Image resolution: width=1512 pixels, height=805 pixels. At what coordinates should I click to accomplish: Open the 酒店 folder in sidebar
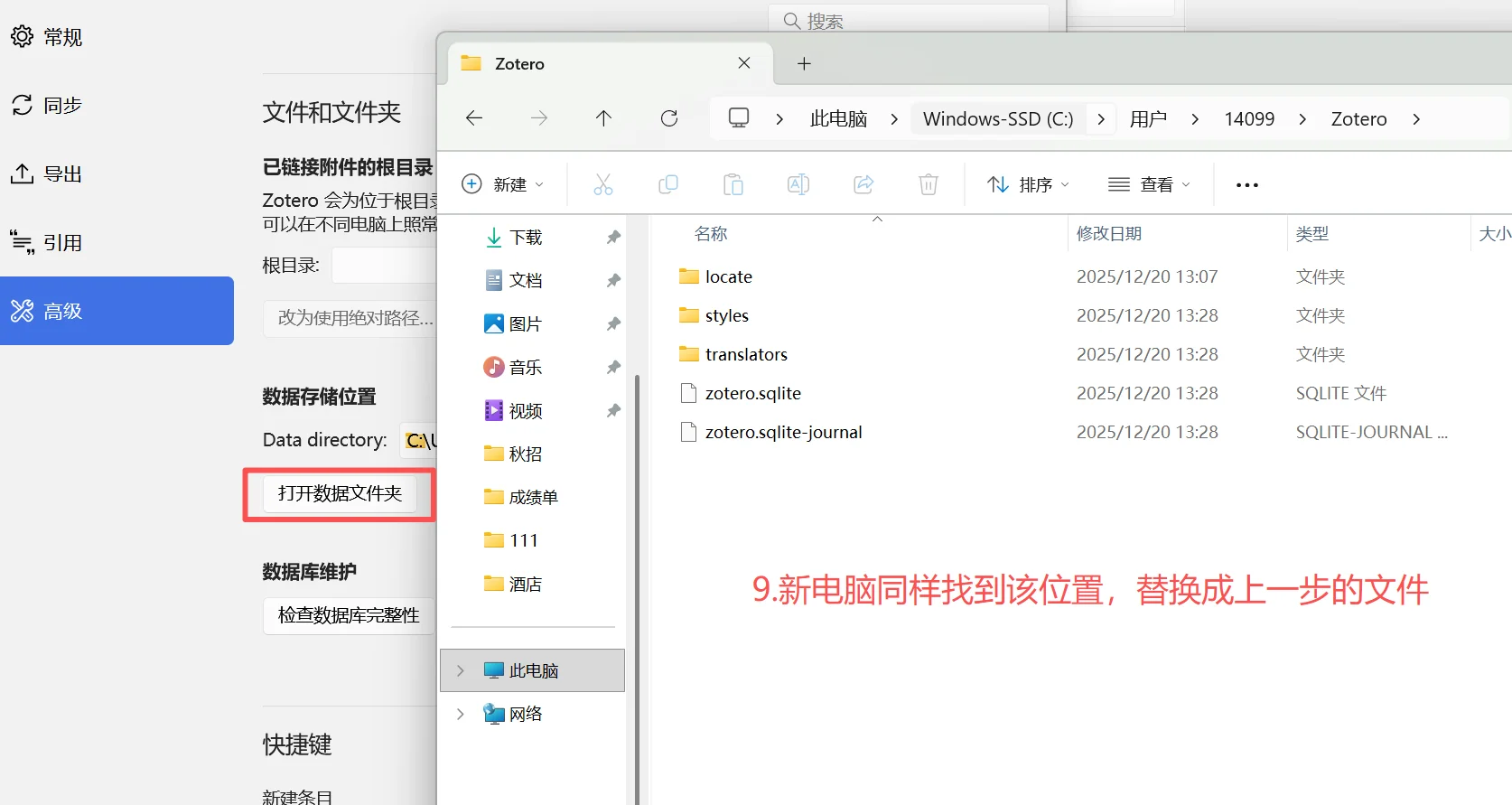pyautogui.click(x=526, y=584)
